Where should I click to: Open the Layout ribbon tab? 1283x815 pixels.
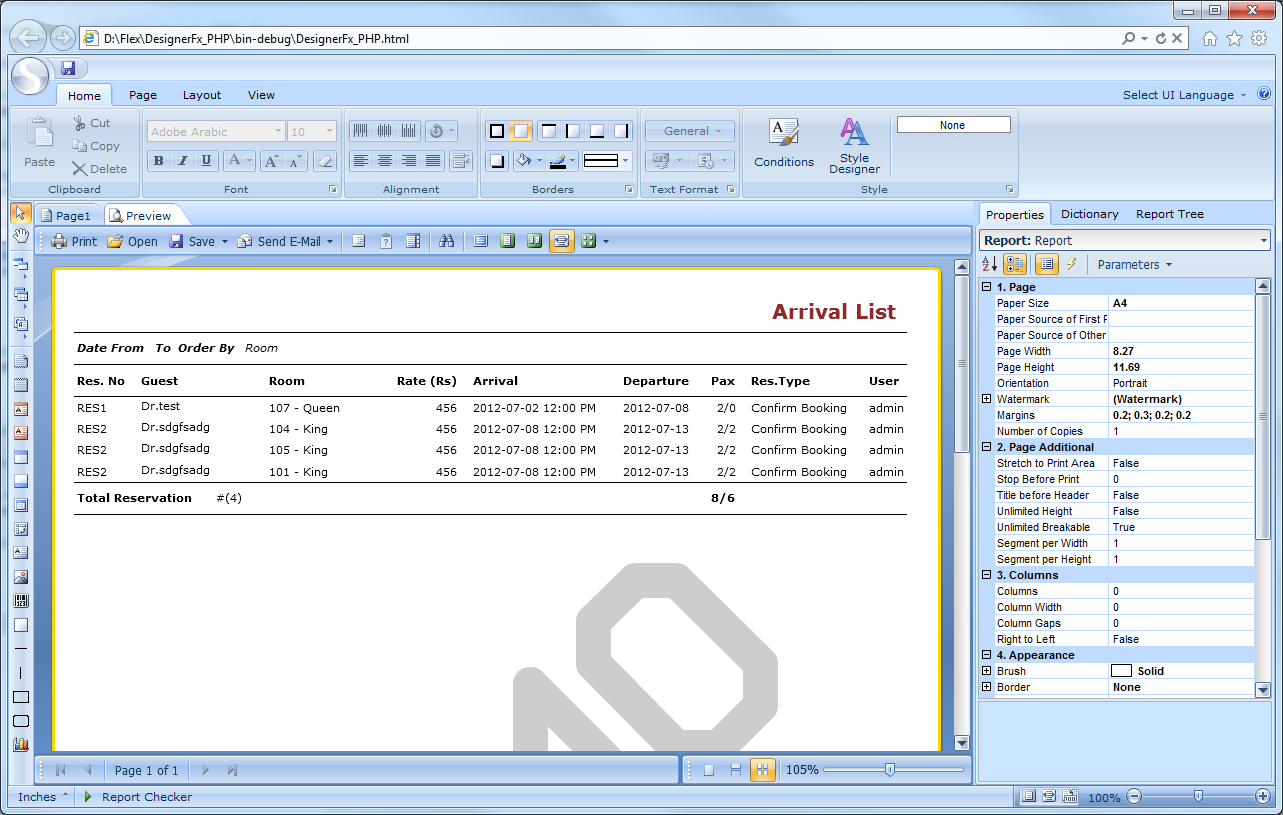(202, 95)
